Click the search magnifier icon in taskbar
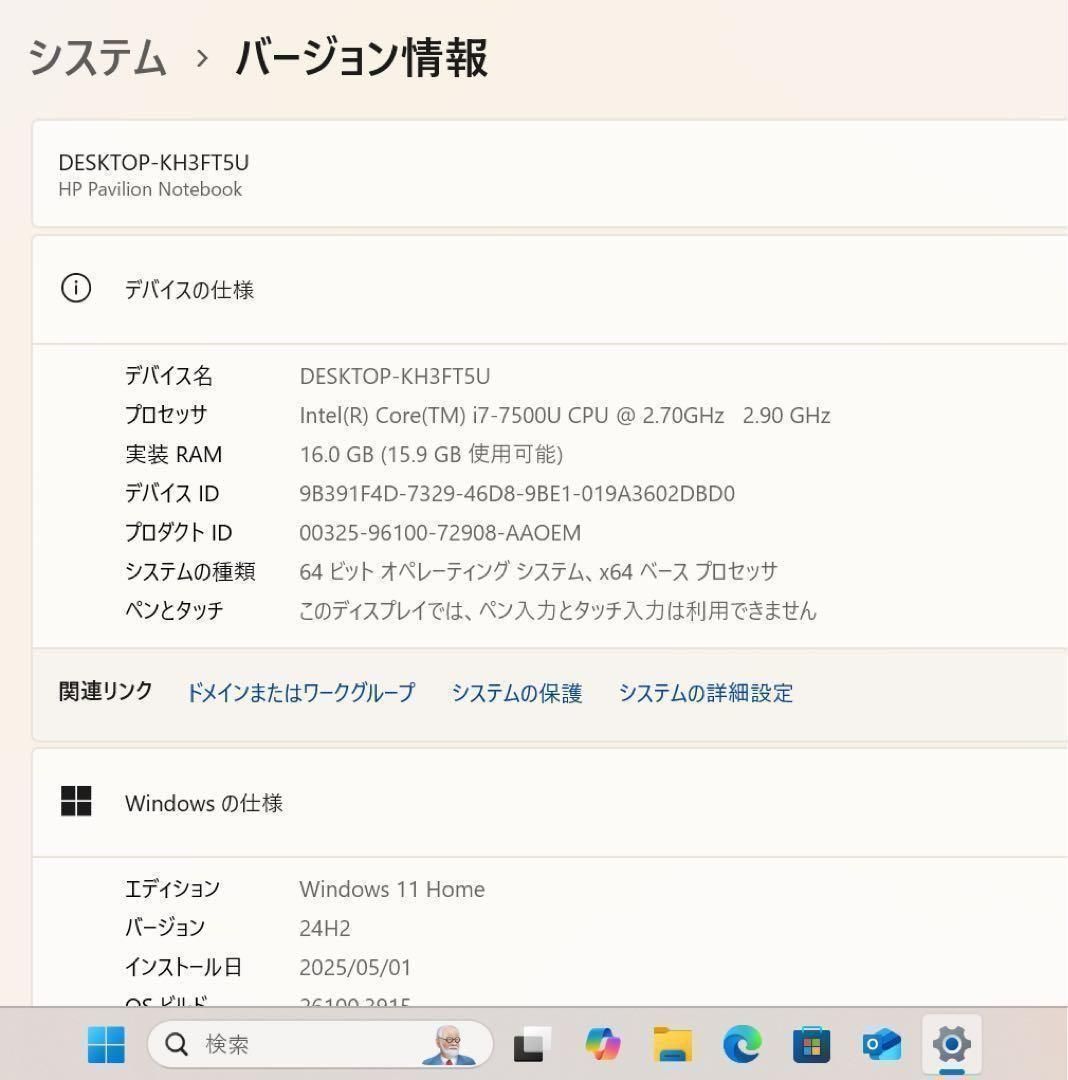 [176, 1044]
